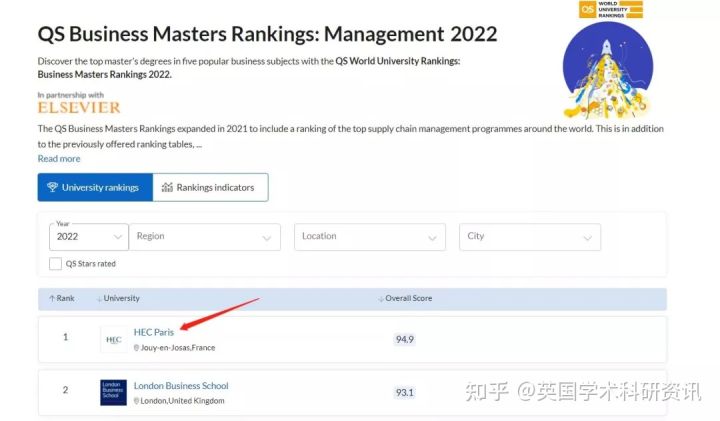720x421 pixels.
Task: Sort by the Overall Score column arrow
Action: (x=381, y=298)
